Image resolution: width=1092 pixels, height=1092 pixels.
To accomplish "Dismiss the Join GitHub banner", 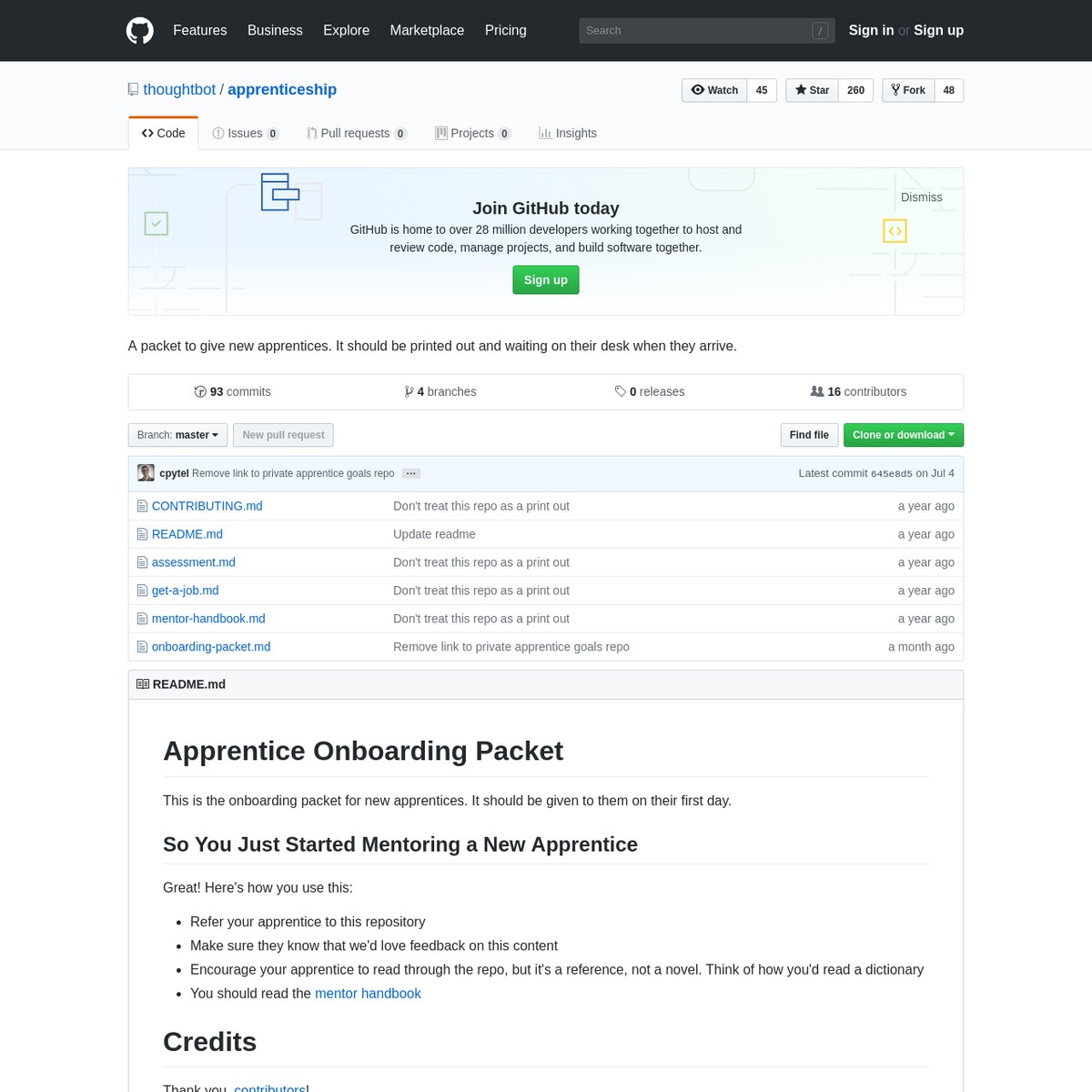I will (922, 197).
